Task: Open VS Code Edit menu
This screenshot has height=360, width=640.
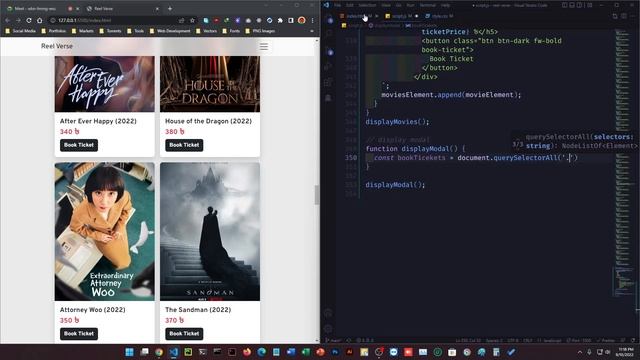Action: click(350, 5)
